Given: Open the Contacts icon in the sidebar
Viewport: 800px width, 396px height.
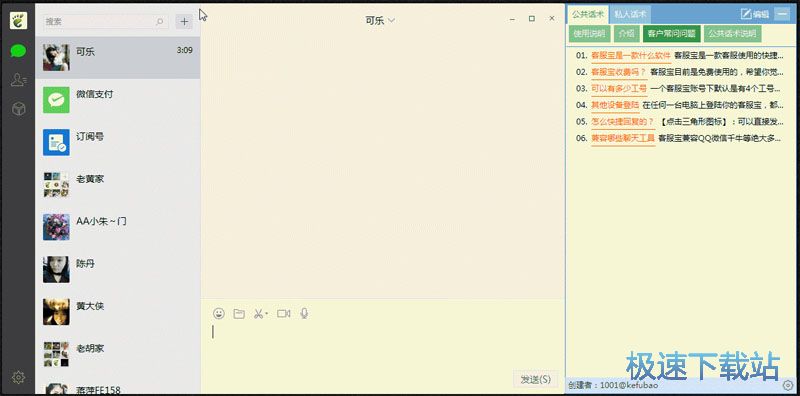Looking at the screenshot, I should pos(18,80).
